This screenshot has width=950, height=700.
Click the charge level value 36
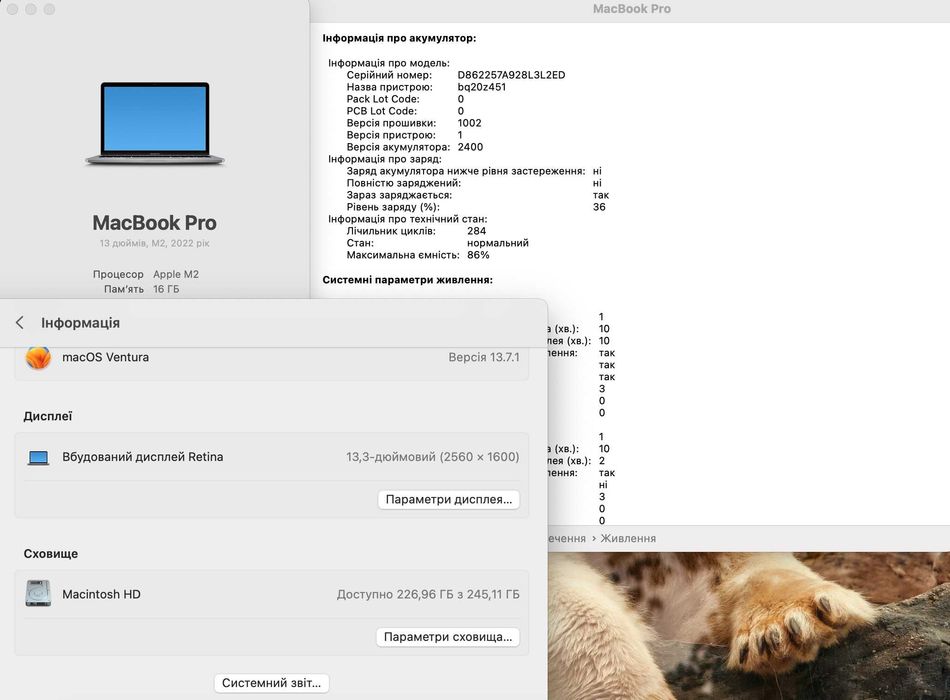tap(599, 207)
